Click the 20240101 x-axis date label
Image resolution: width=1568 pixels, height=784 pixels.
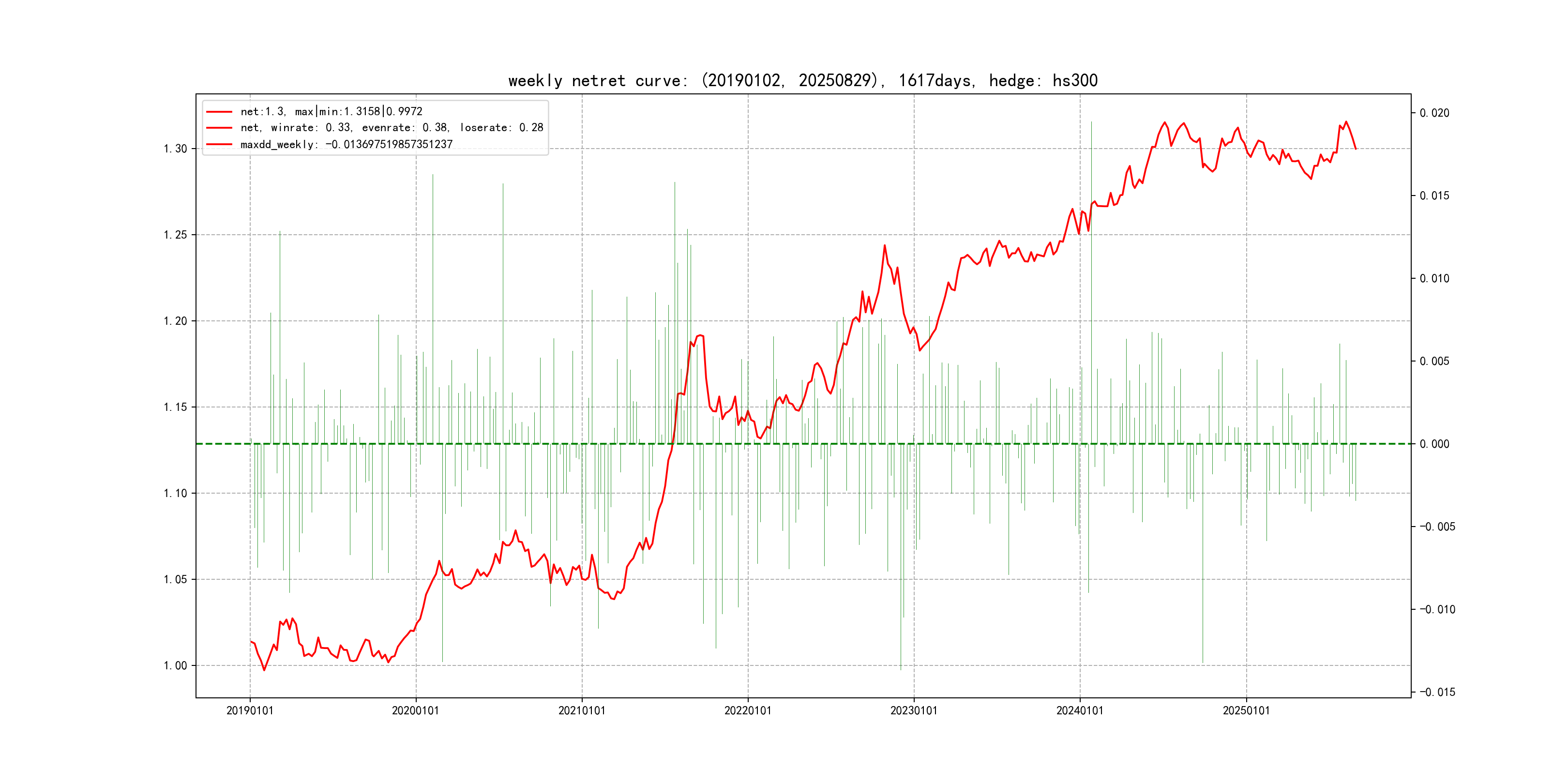pyautogui.click(x=1080, y=710)
